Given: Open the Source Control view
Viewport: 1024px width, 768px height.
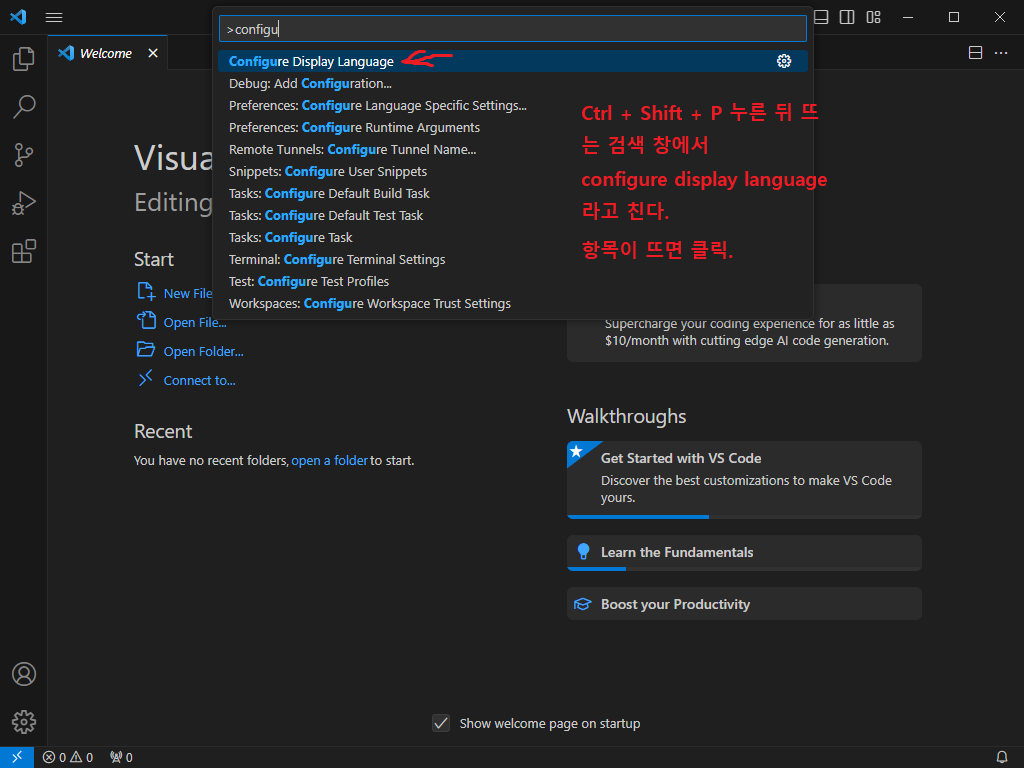Looking at the screenshot, I should [24, 155].
